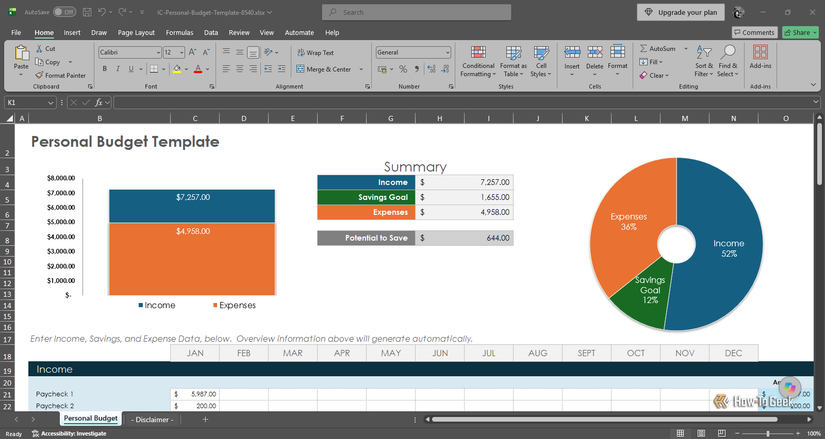Viewport: 825px width, 439px height.
Task: Open Conditional Formatting
Action: (x=478, y=61)
